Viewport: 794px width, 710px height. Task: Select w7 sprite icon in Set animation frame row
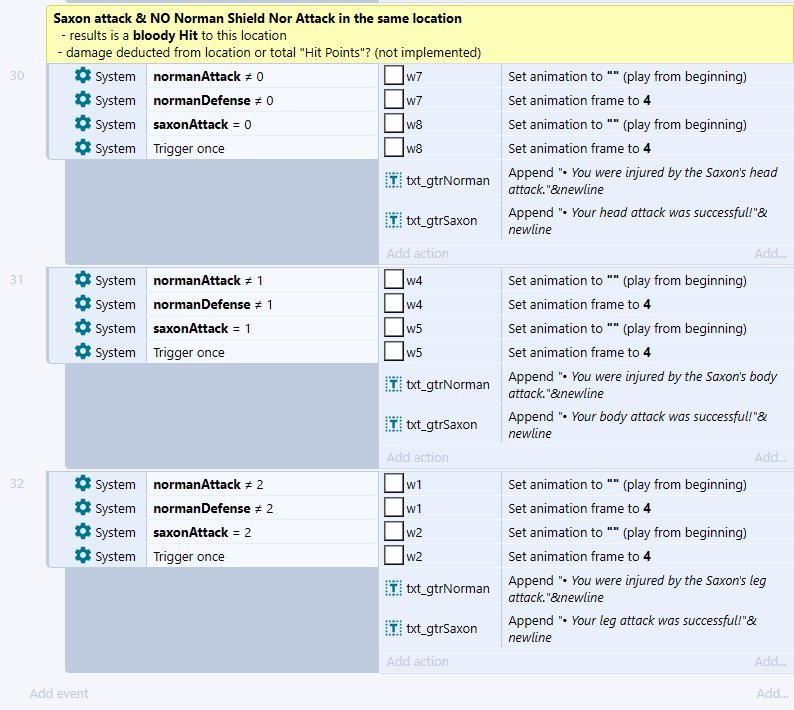pos(393,100)
